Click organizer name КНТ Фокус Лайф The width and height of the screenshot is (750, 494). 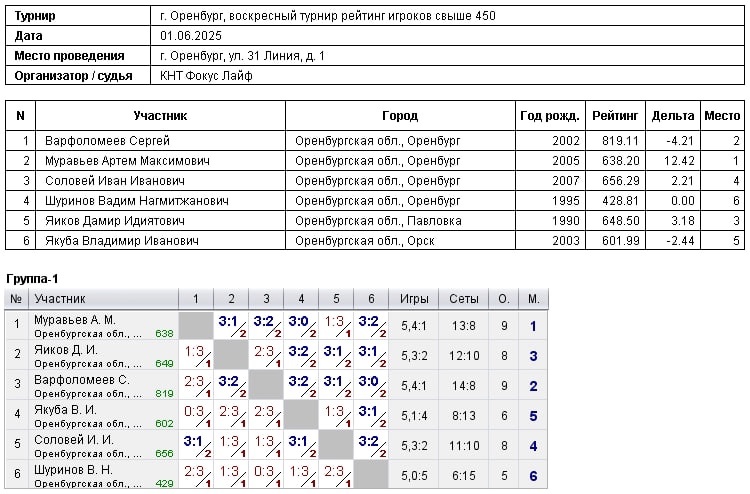point(207,76)
